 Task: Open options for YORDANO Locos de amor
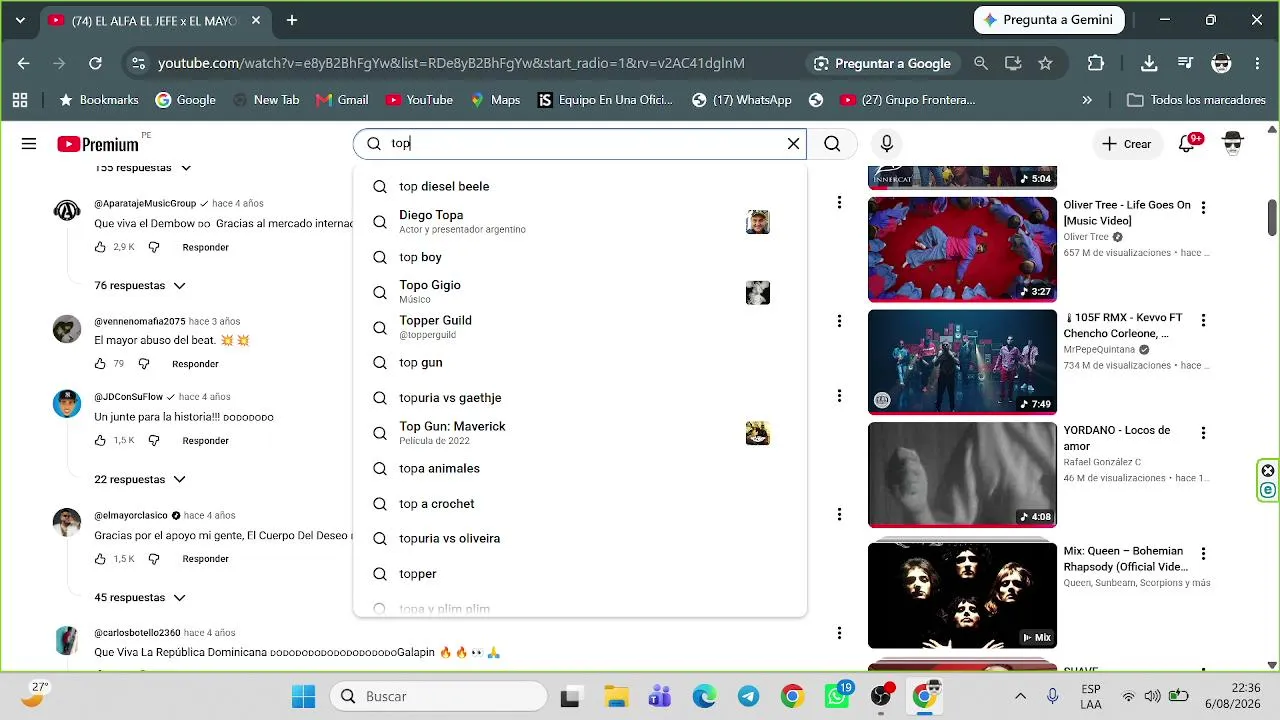[x=1203, y=433]
